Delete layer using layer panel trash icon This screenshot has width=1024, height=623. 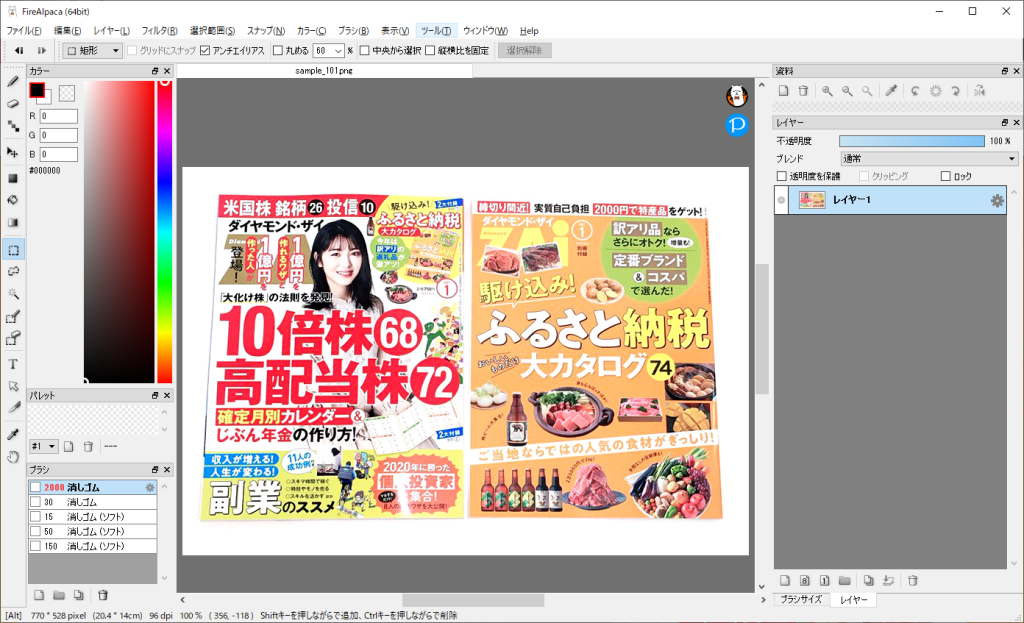coord(913,581)
